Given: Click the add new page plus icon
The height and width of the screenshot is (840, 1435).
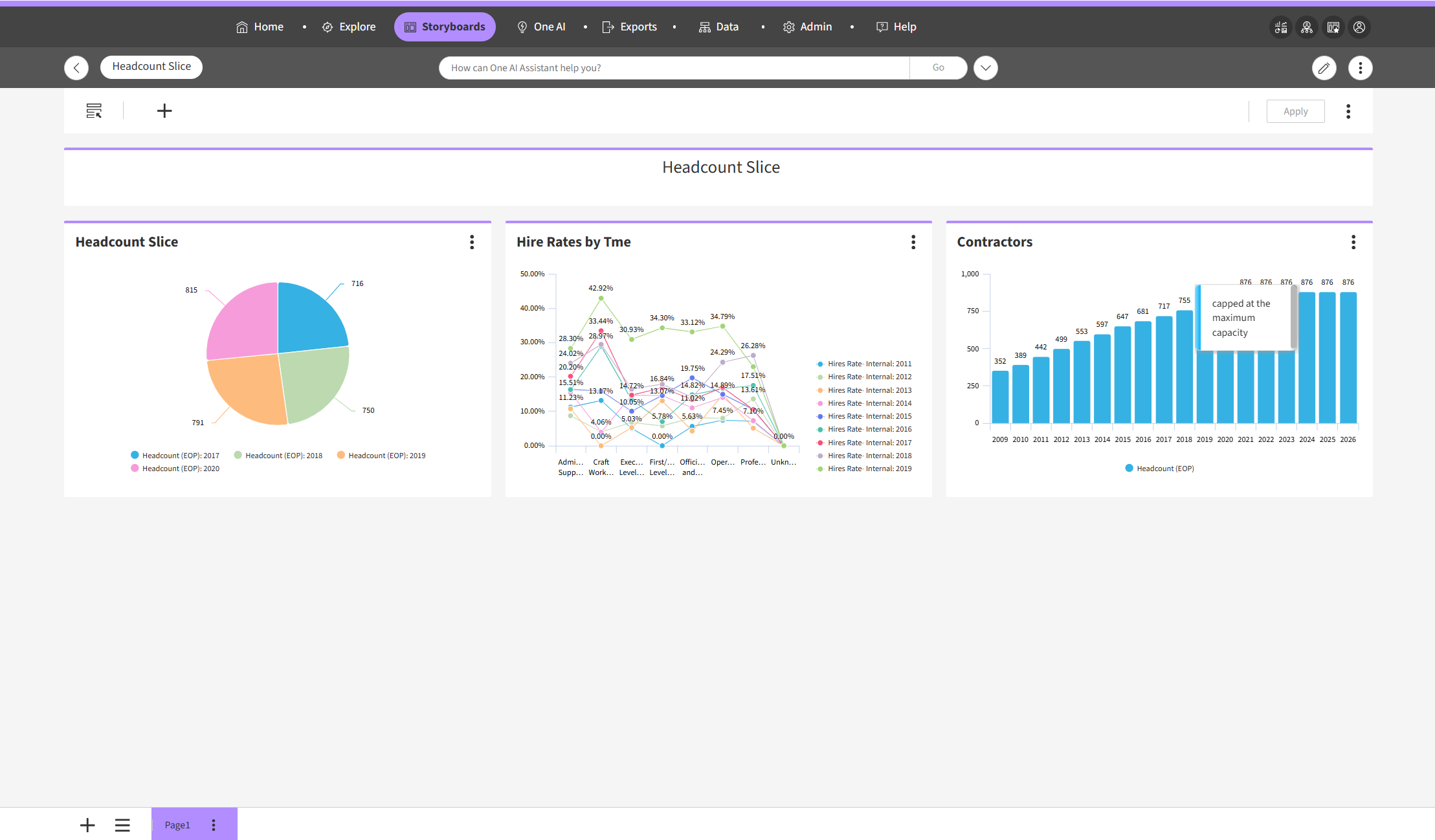Looking at the screenshot, I should pos(87,825).
